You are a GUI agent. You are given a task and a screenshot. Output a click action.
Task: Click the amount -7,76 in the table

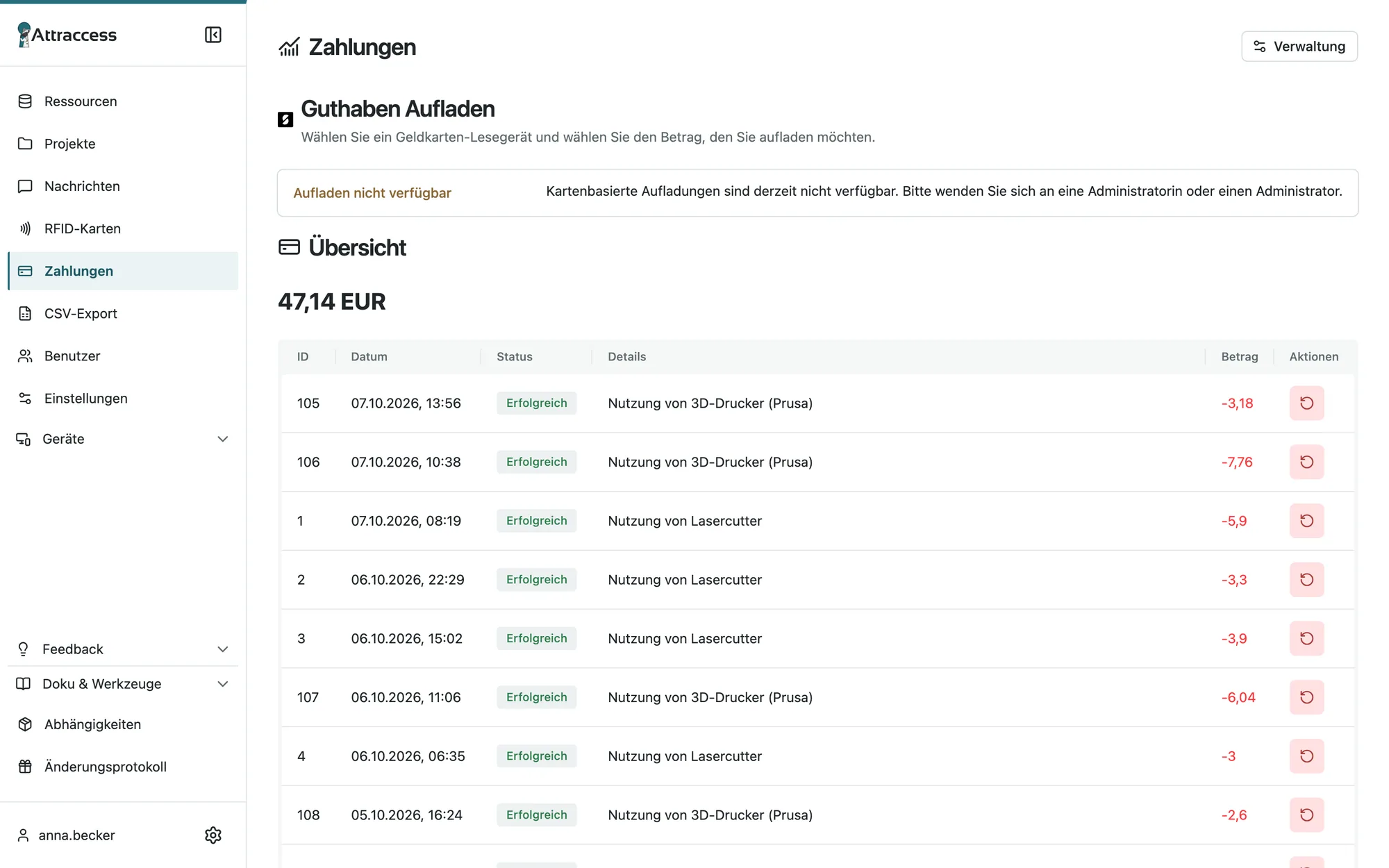(1236, 462)
